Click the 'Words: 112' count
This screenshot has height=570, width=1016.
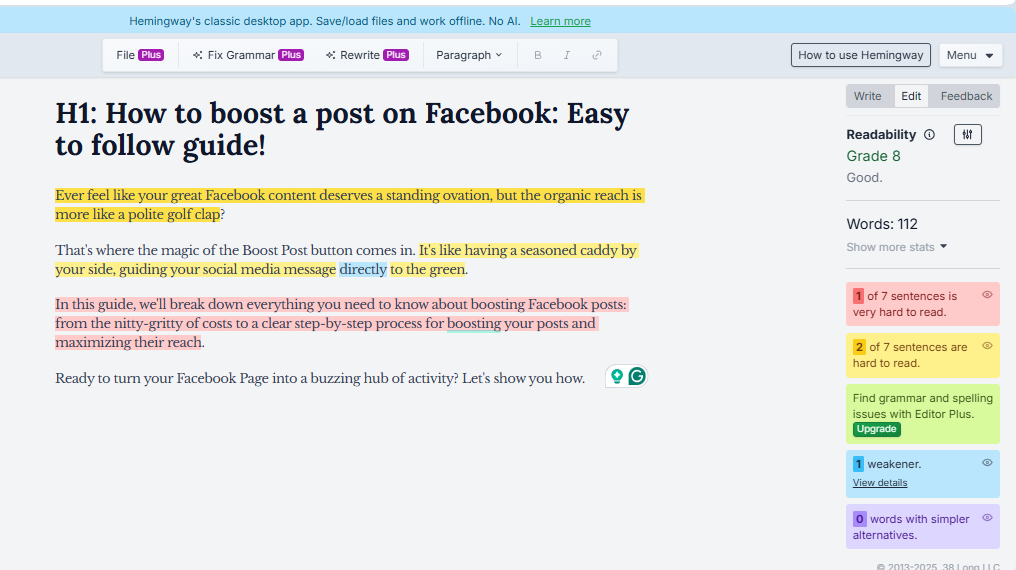click(881, 224)
